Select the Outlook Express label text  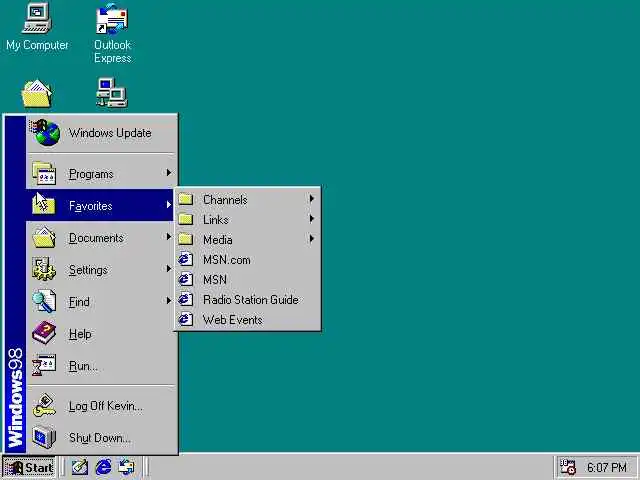click(x=113, y=51)
